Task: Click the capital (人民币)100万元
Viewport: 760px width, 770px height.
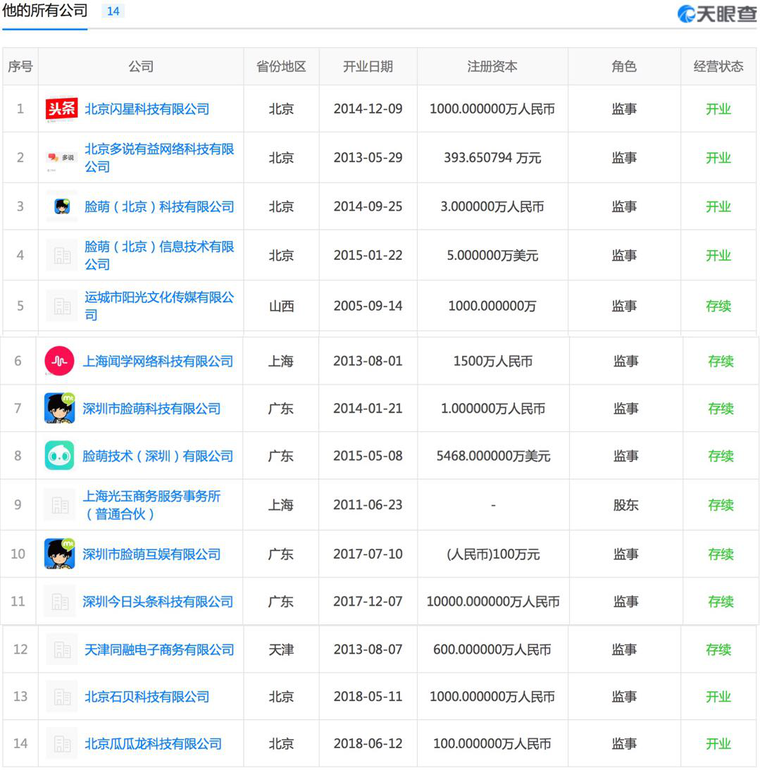Action: point(493,554)
